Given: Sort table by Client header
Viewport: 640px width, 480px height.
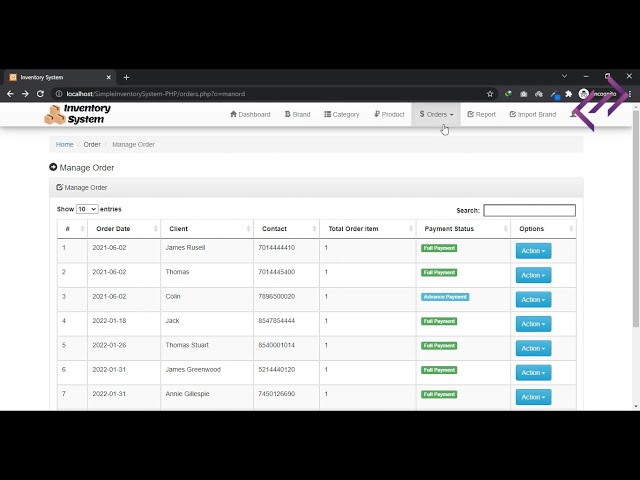Looking at the screenshot, I should [207, 229].
